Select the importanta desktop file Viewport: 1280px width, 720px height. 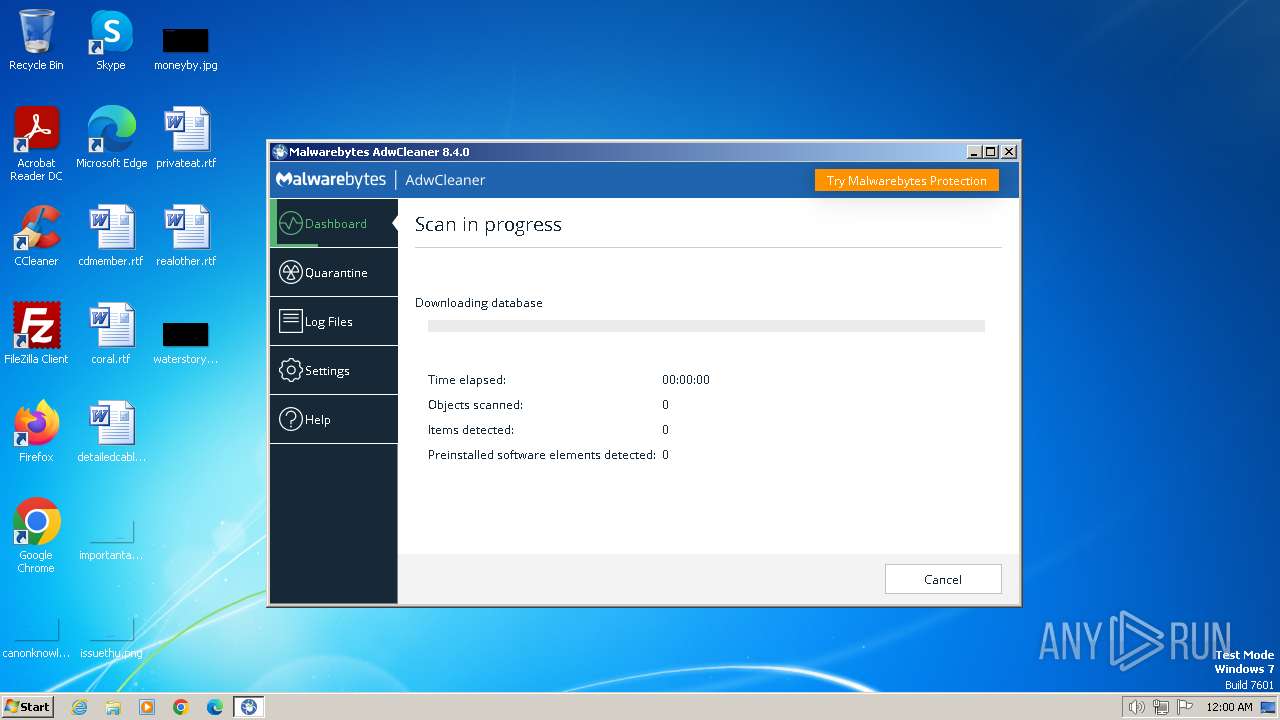(x=111, y=542)
